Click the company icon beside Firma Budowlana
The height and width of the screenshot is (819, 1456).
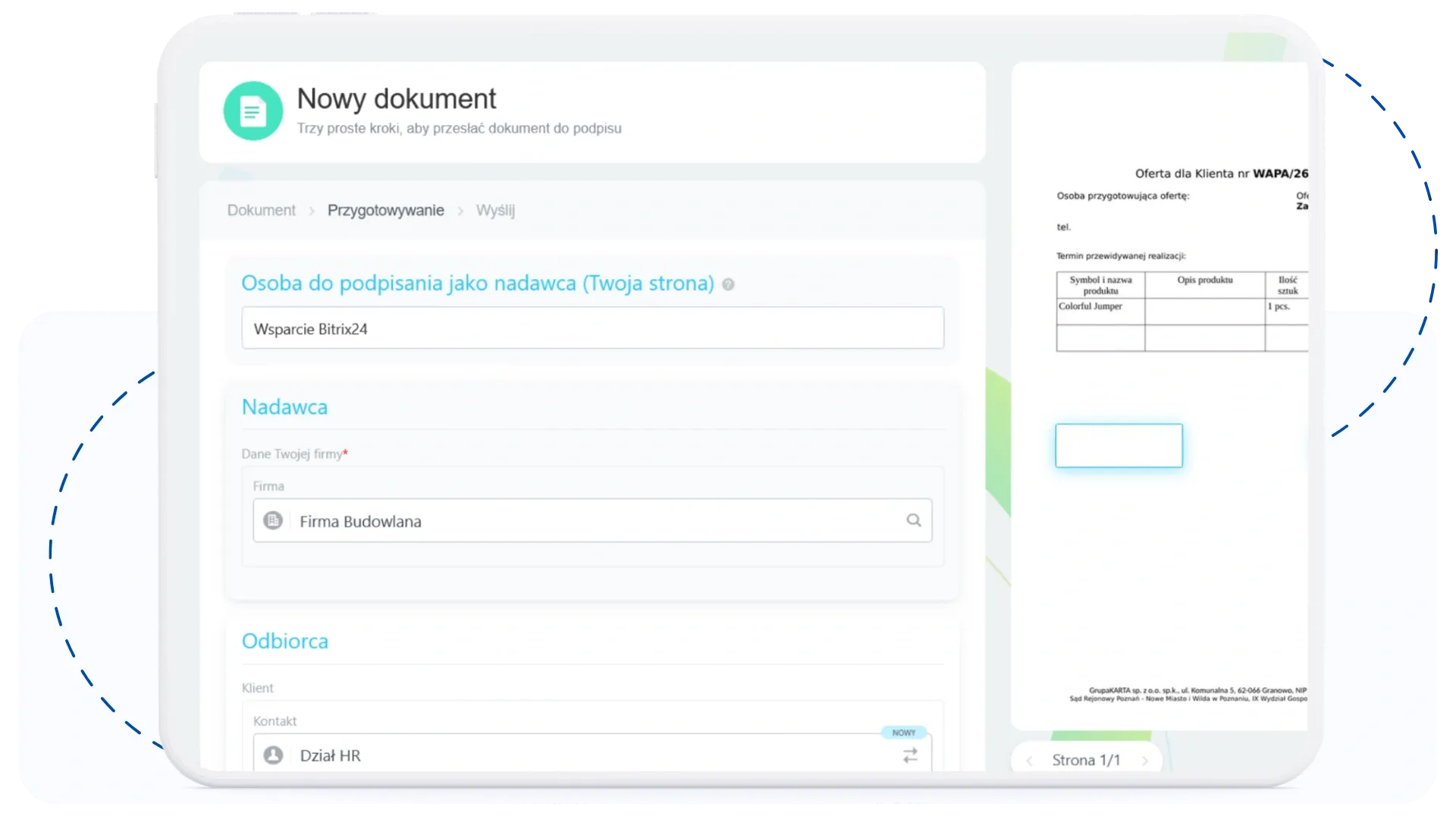273,520
